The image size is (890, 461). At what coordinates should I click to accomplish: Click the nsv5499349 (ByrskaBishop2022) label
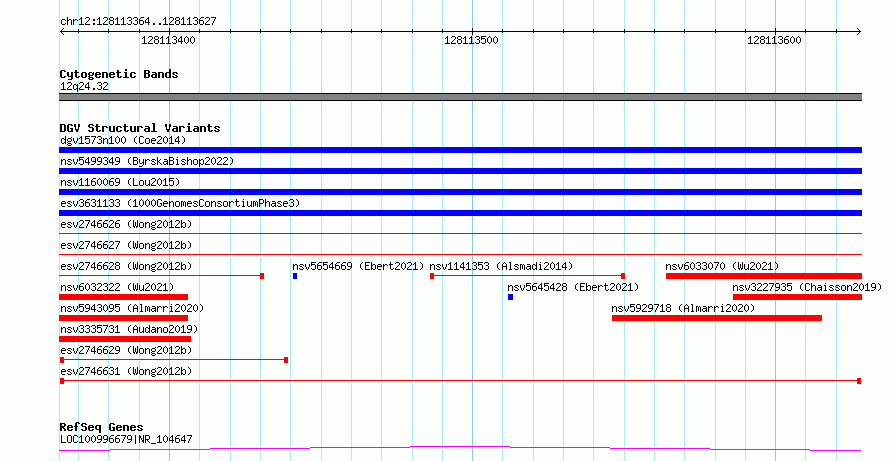coord(147,161)
